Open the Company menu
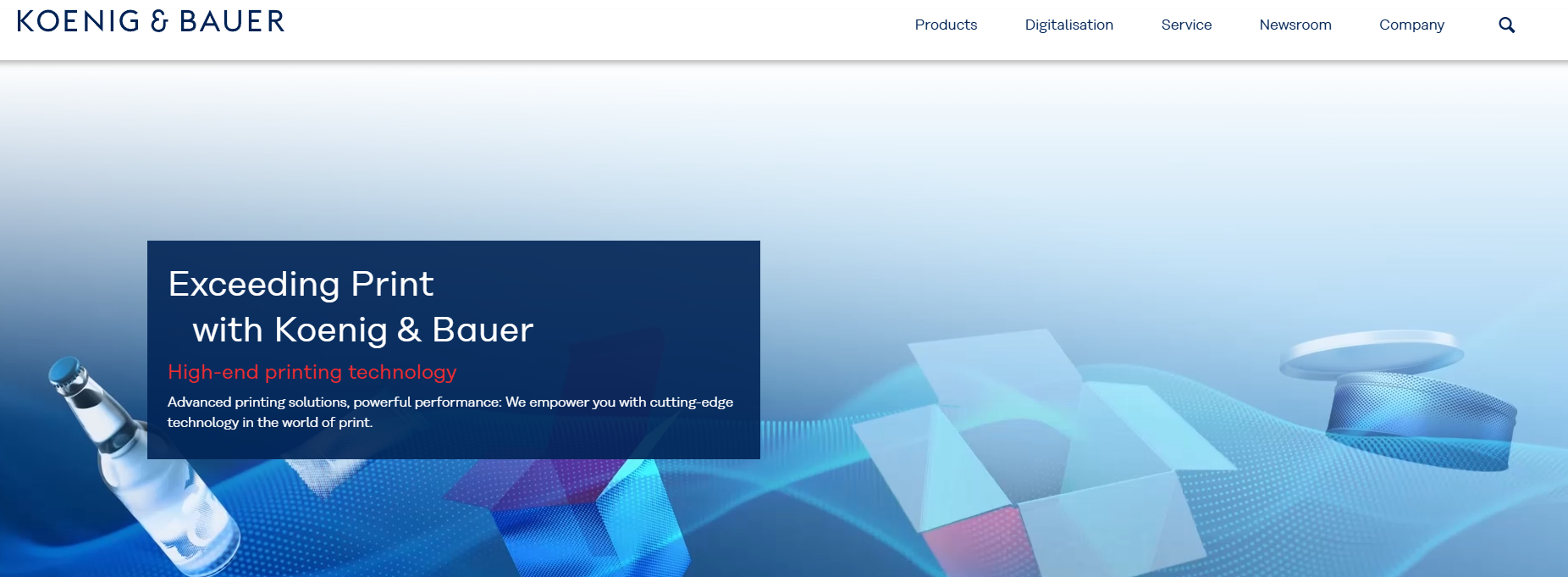This screenshot has height=577, width=1568. coord(1411,25)
